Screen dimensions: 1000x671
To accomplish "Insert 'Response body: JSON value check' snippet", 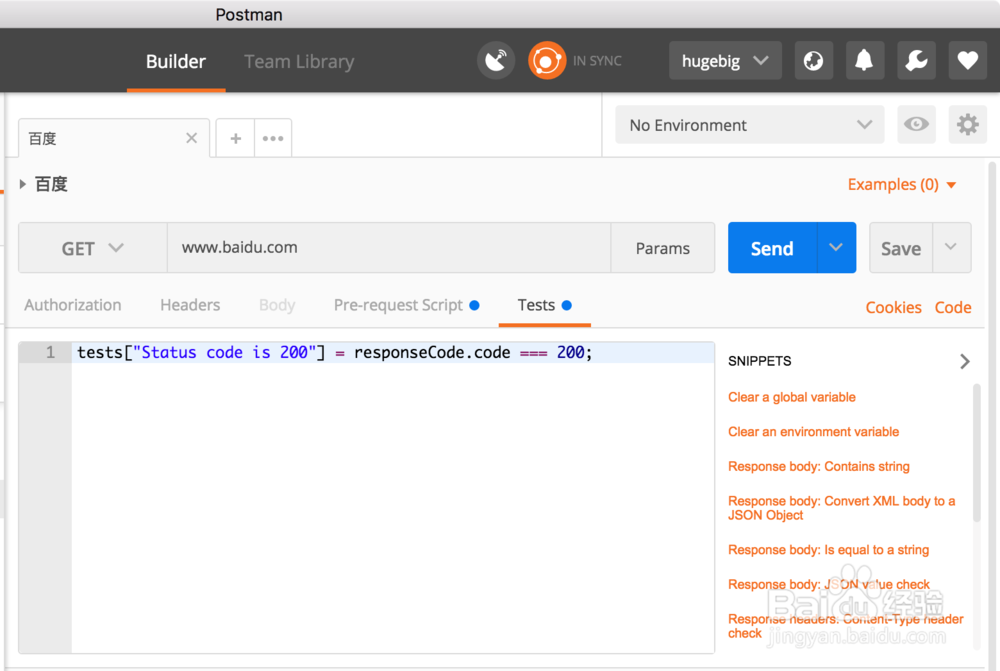I will pos(828,584).
